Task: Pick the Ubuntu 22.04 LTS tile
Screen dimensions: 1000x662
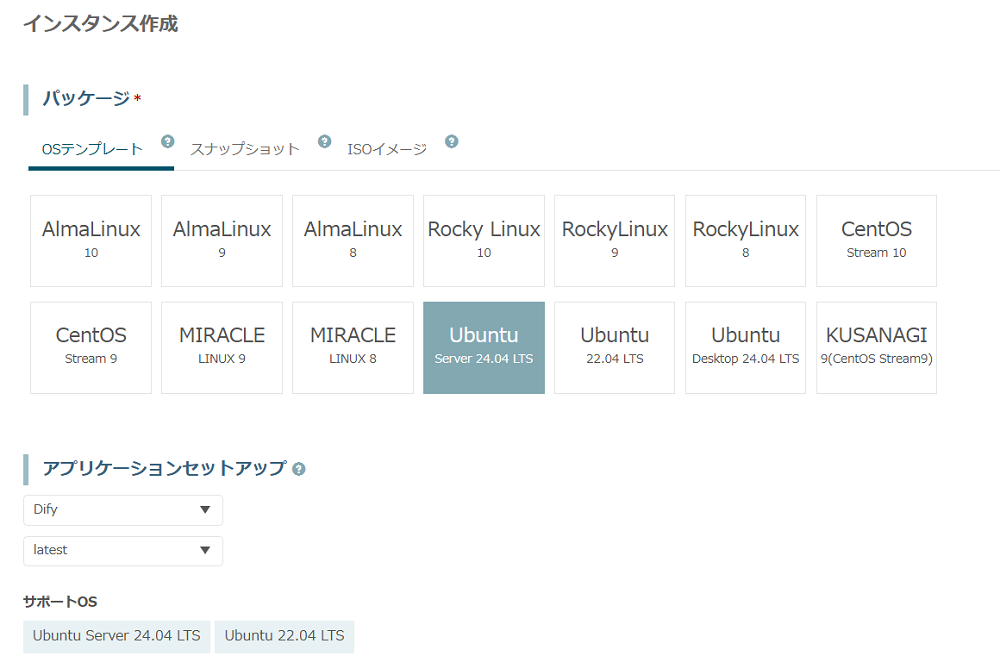Action: click(615, 347)
